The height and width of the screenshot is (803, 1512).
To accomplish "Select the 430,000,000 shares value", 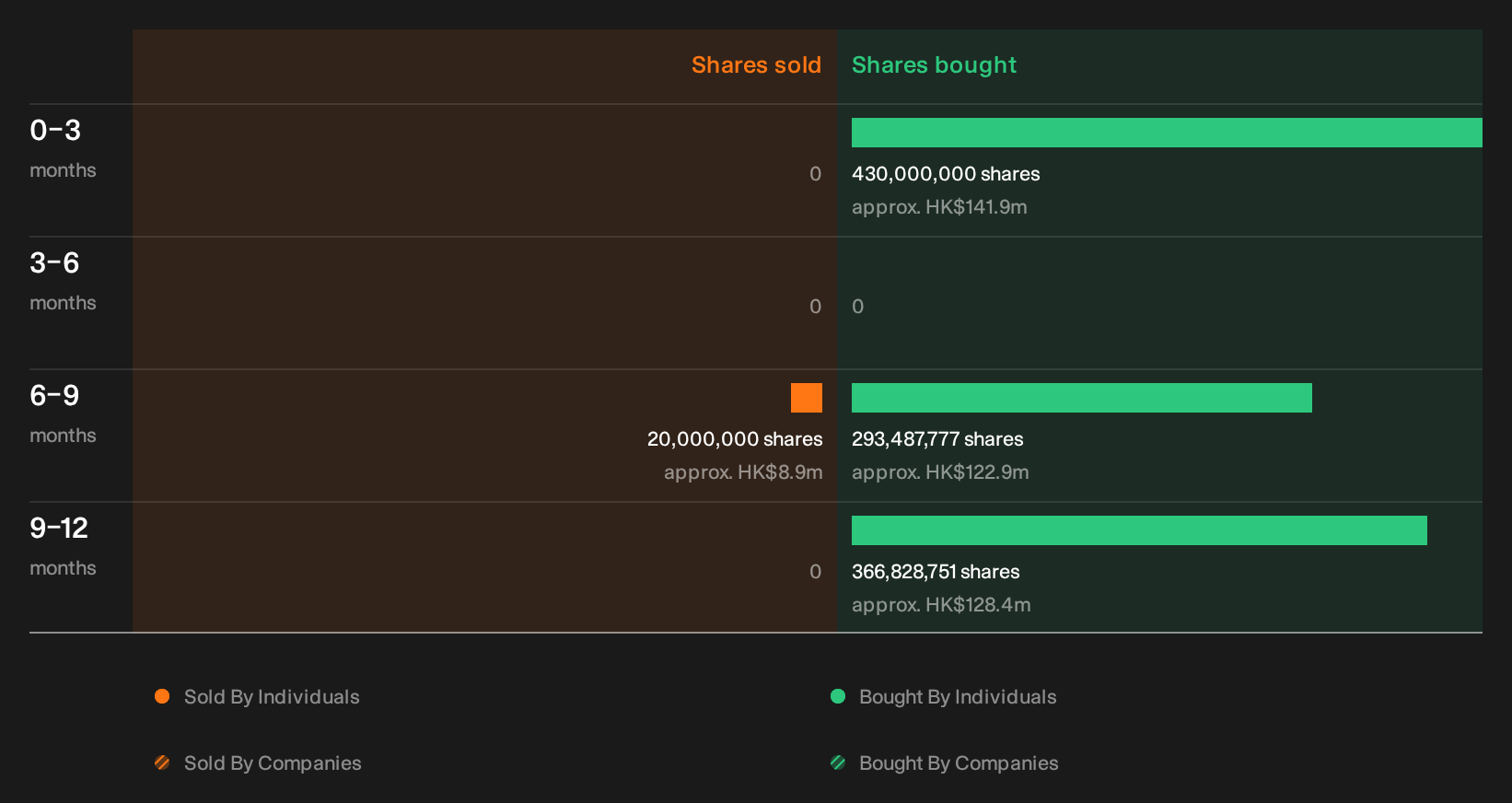I will [946, 174].
